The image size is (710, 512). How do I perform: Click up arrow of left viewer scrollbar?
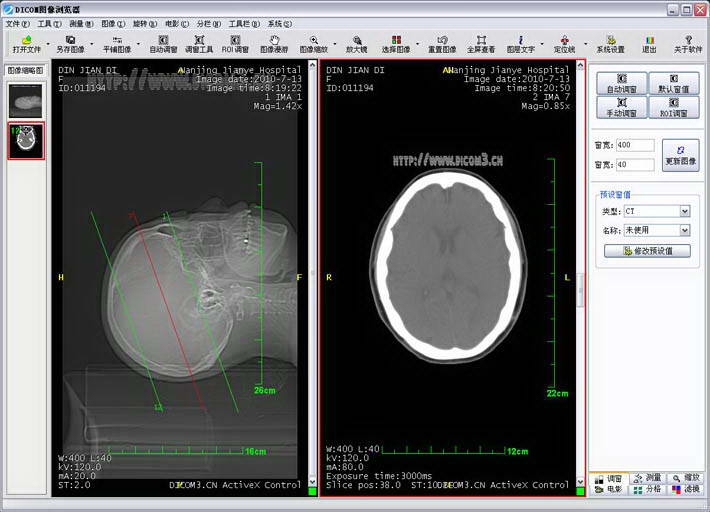point(312,65)
